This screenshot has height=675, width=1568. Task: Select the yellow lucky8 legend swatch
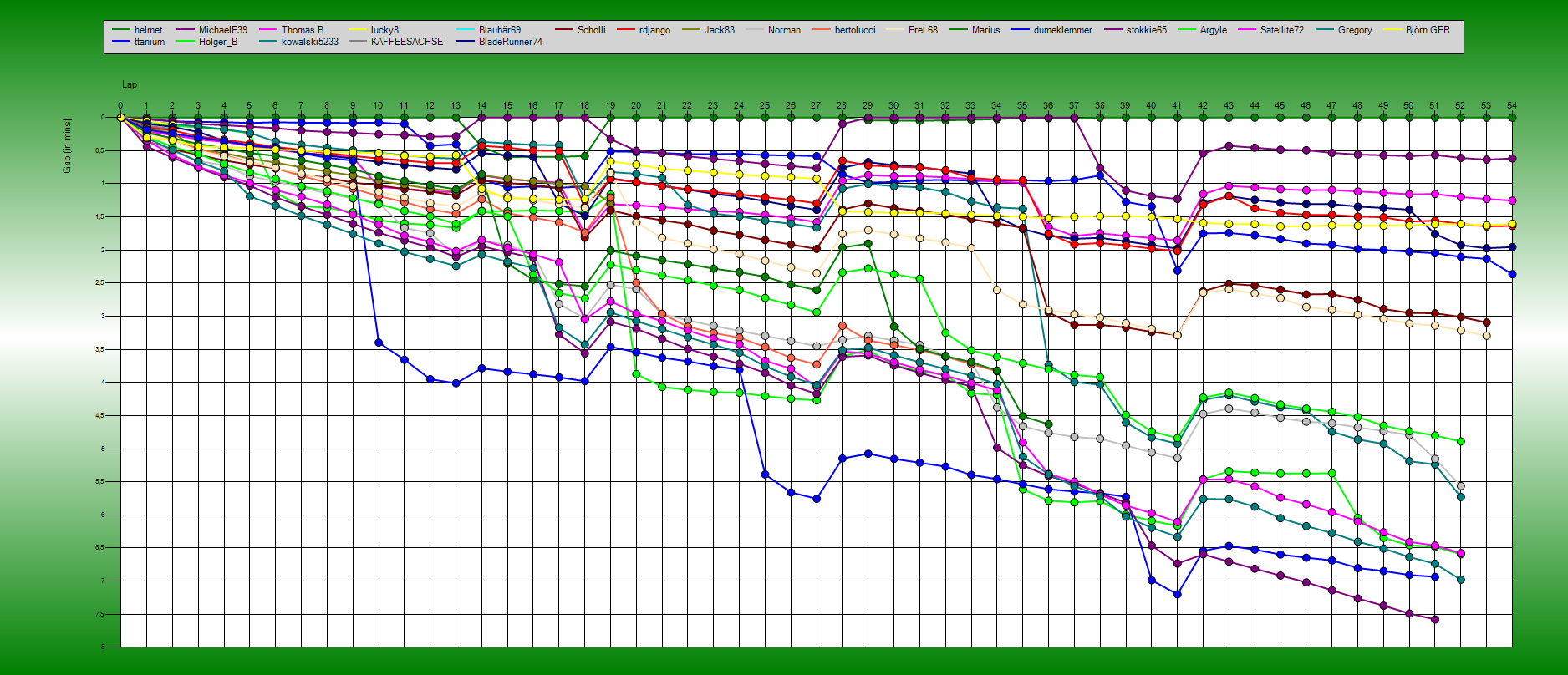click(358, 30)
